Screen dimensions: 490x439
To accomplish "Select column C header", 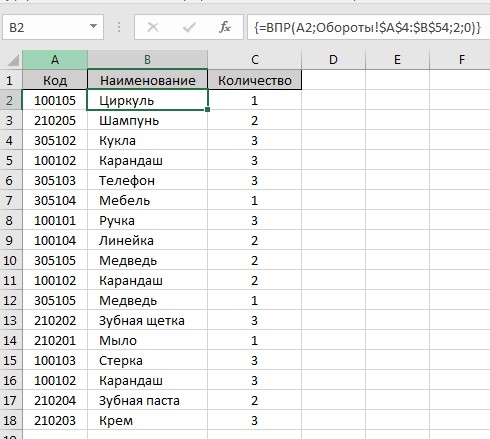I will (255, 60).
